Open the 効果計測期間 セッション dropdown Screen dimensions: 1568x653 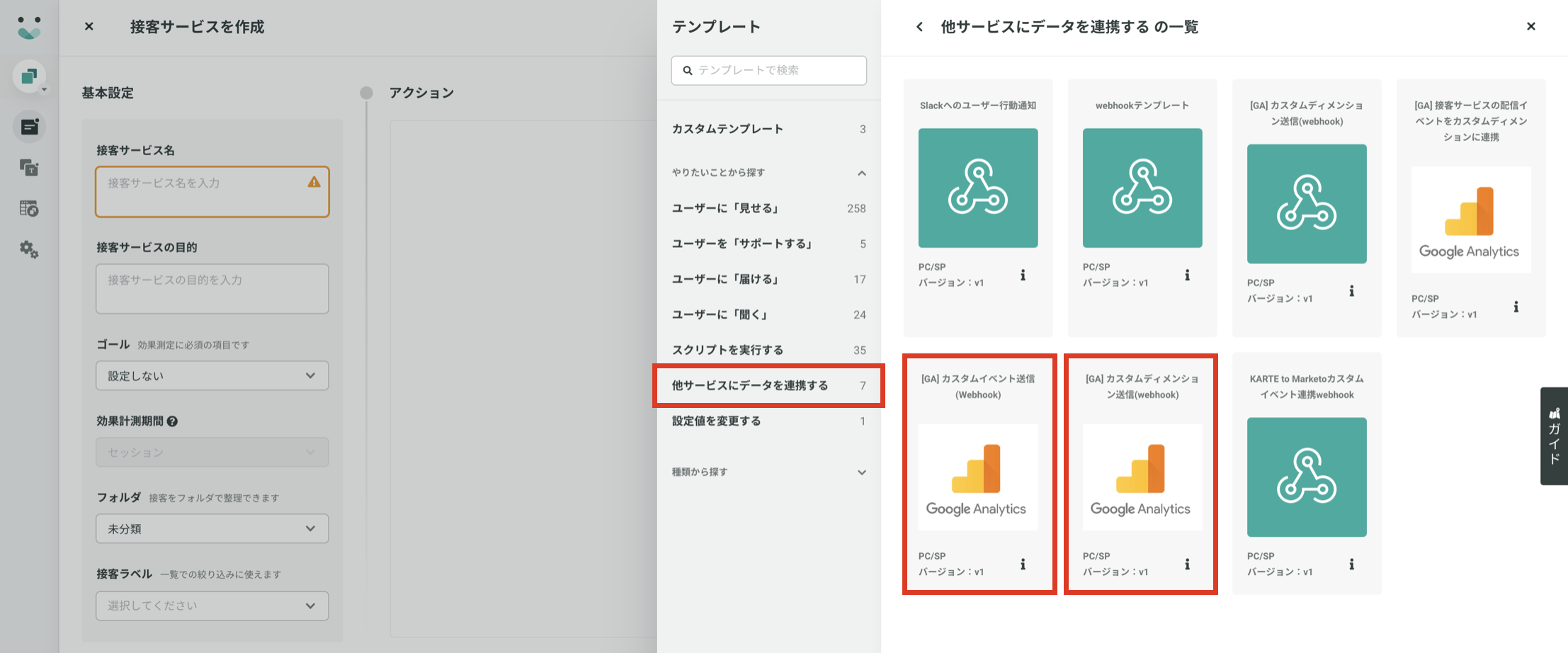pos(212,452)
